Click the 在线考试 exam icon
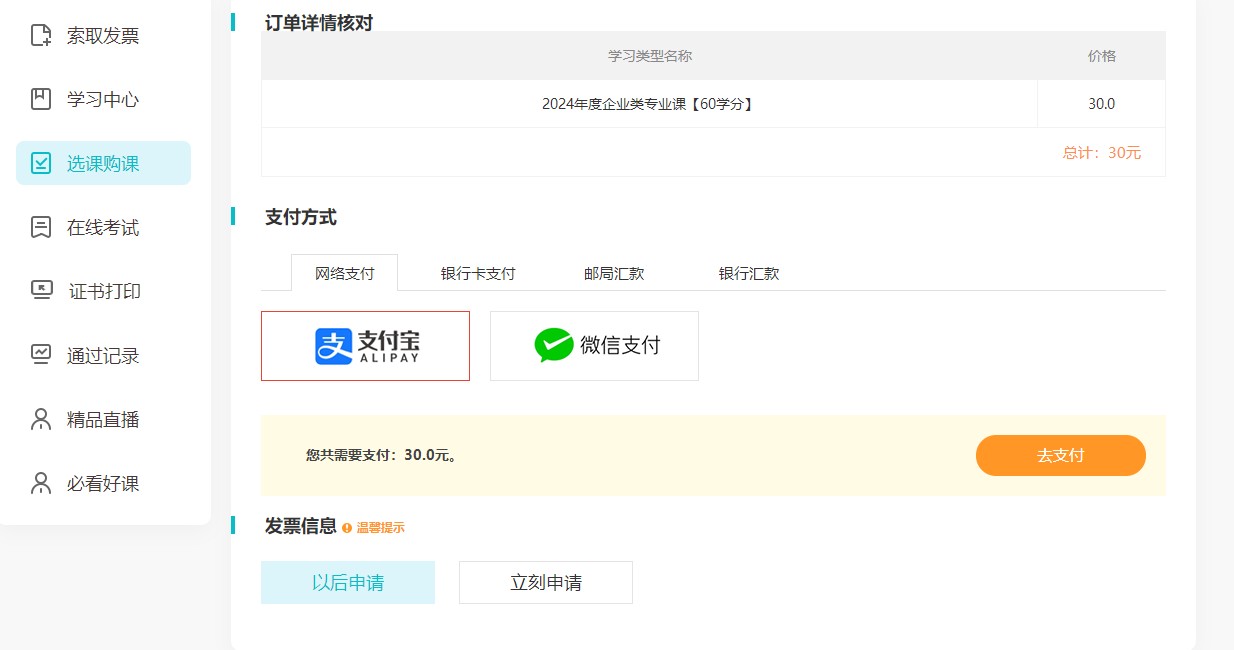This screenshot has width=1234, height=650. click(x=41, y=227)
